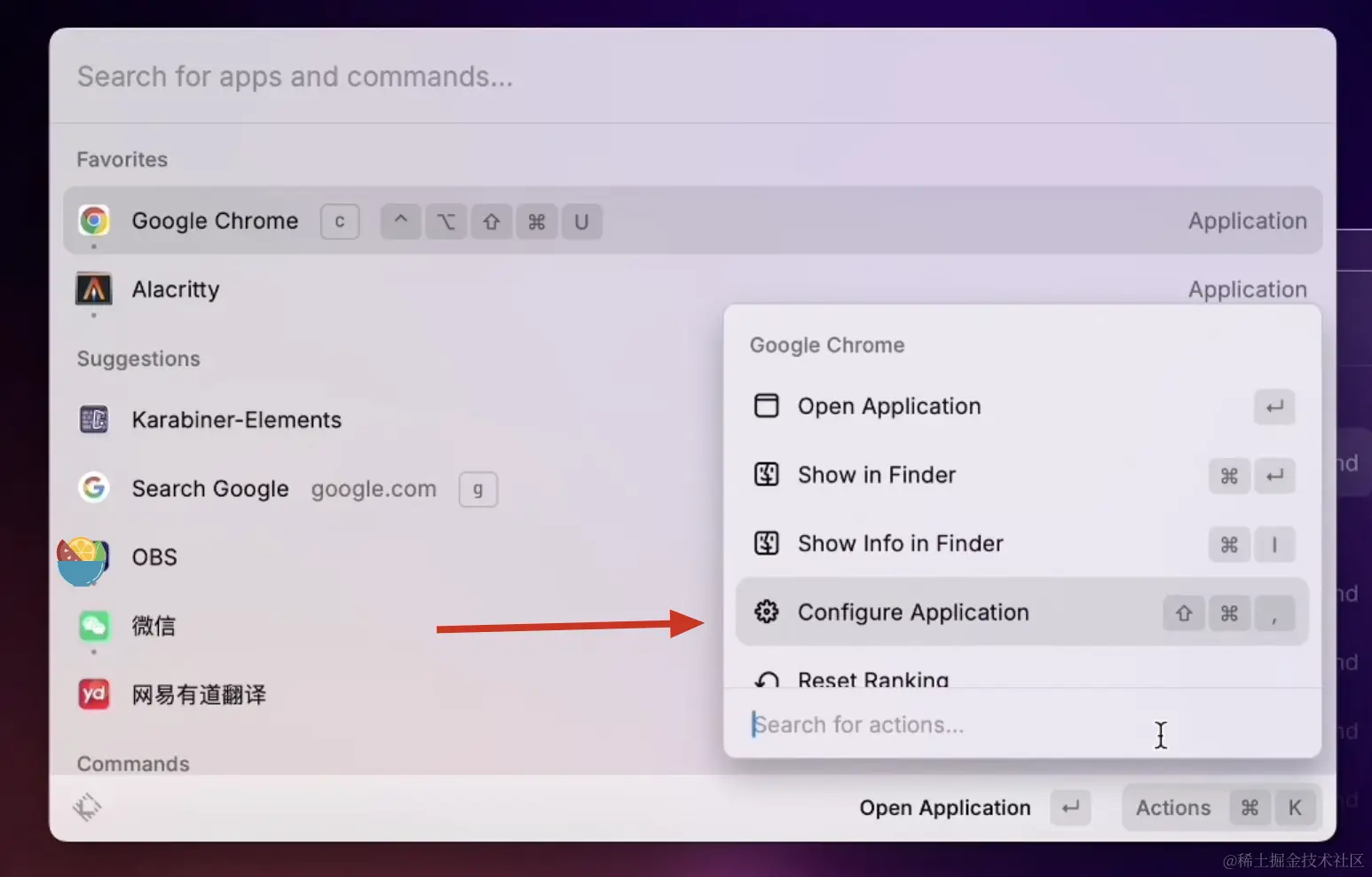Click the Application label on Google Chrome row
Image resolution: width=1372 pixels, height=877 pixels.
point(1248,221)
